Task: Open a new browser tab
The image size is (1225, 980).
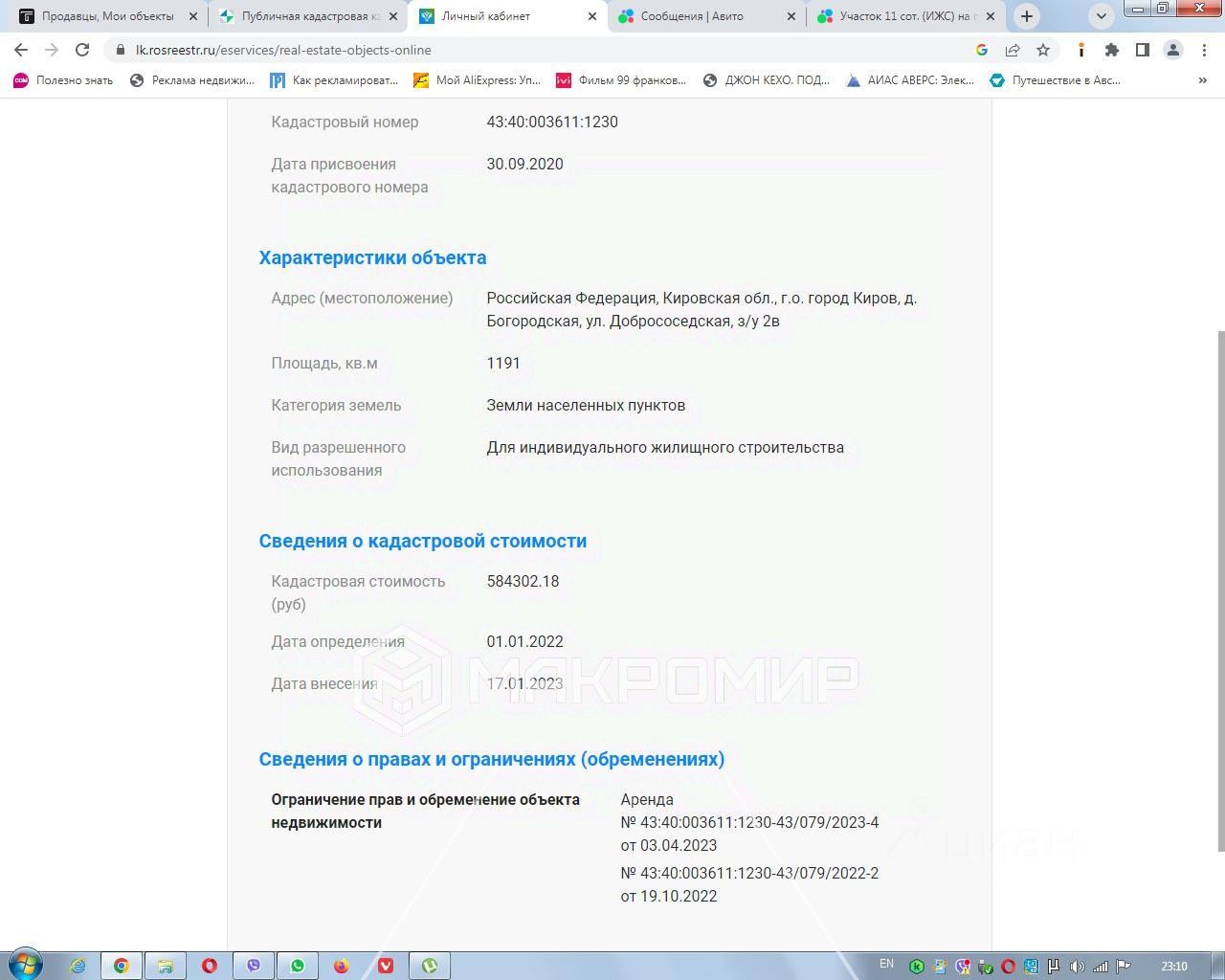Action: pyautogui.click(x=1027, y=16)
